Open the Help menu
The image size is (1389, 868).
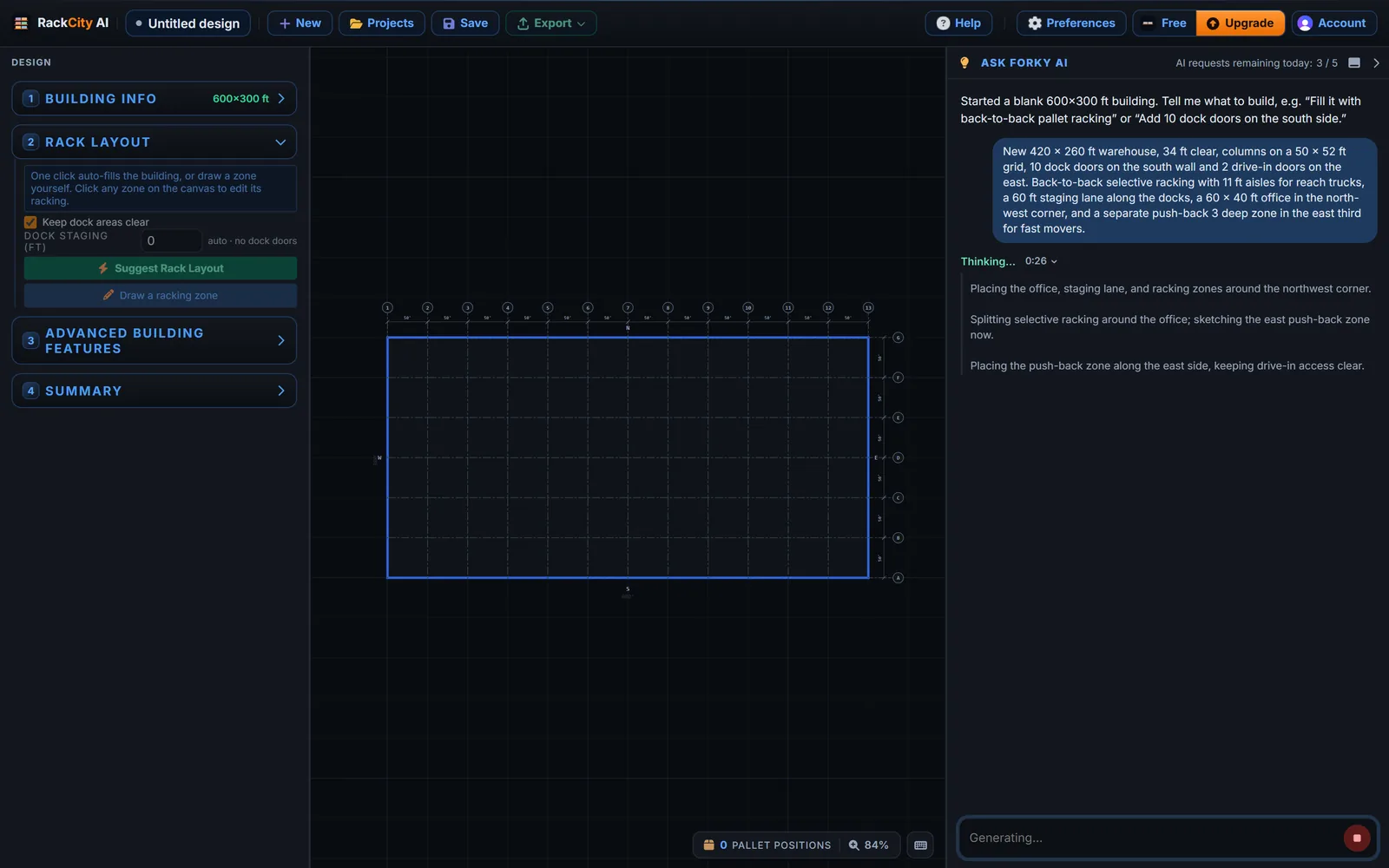coord(958,23)
